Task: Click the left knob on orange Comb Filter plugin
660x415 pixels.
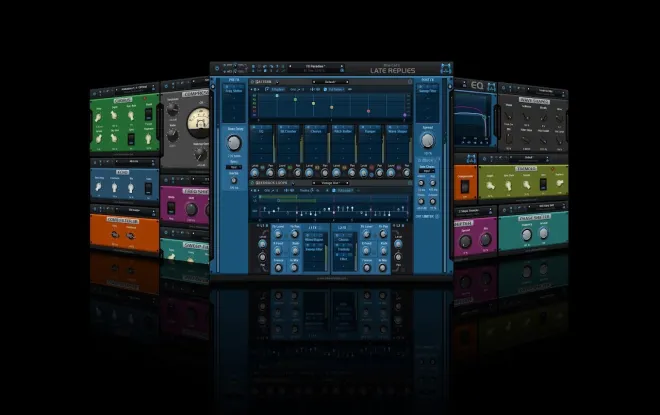Action: pyautogui.click(x=115, y=235)
